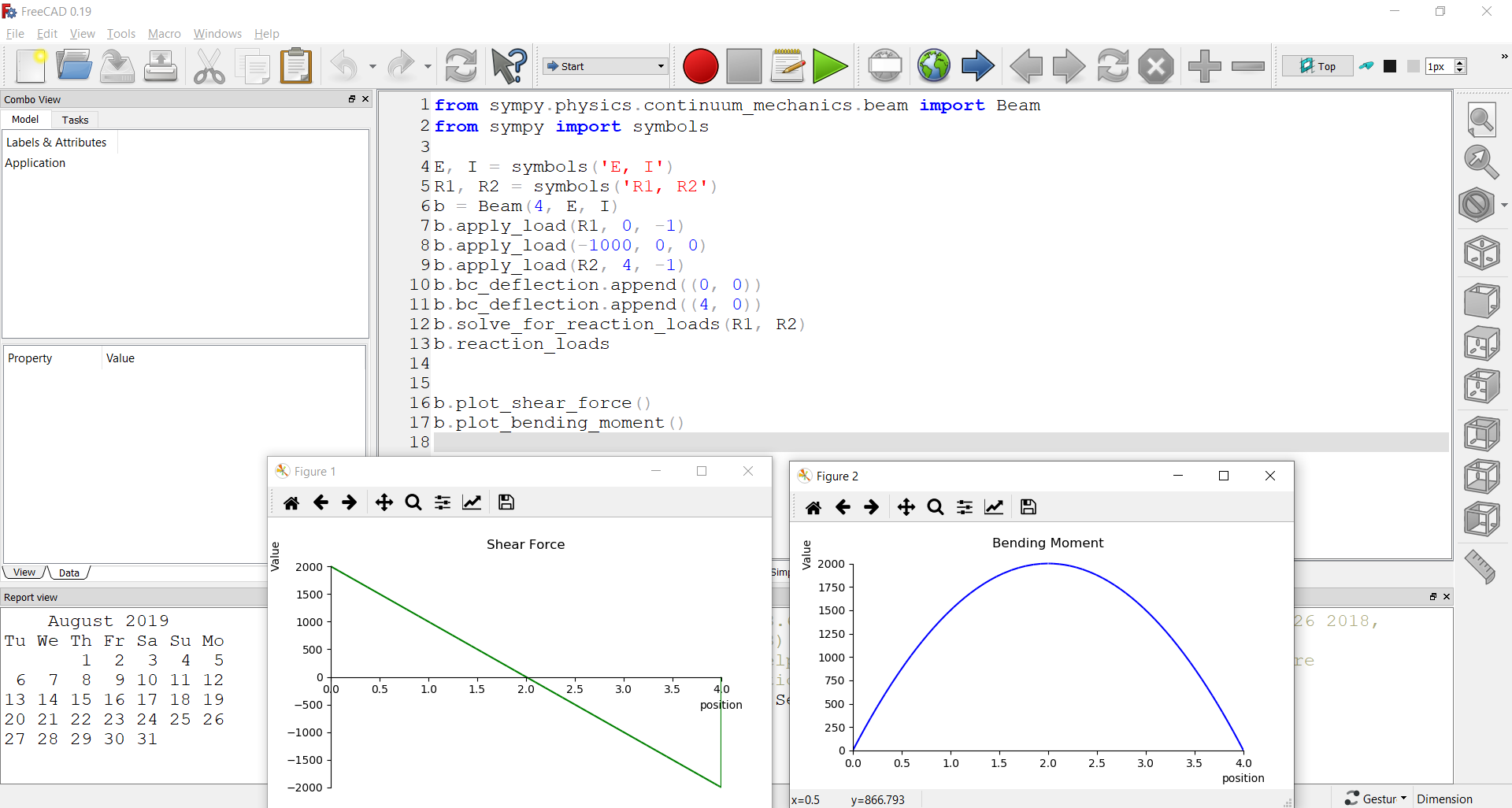This screenshot has height=808, width=1512.
Task: Expand the Undo history dropdown arrow
Action: [372, 66]
